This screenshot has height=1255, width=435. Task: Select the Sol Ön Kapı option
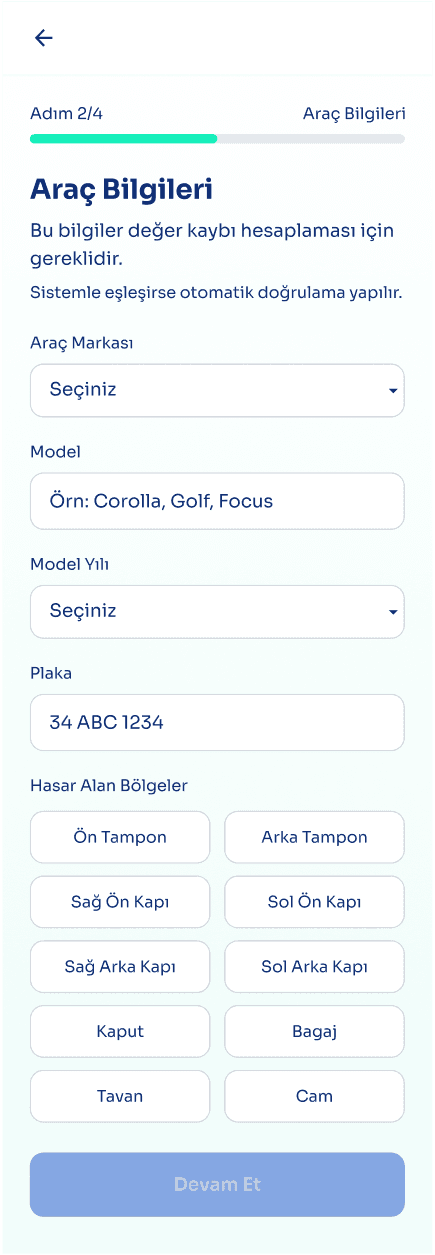pyautogui.click(x=314, y=902)
